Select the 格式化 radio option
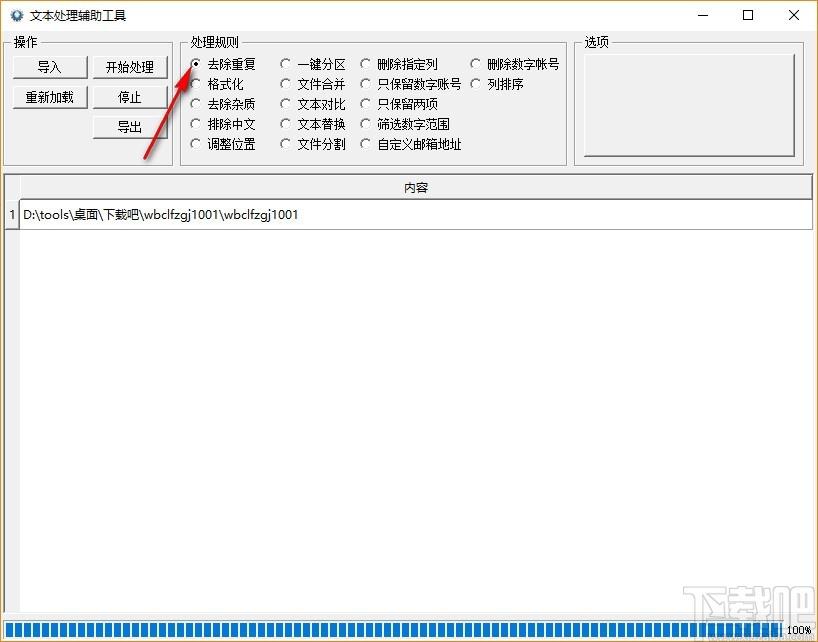 click(x=217, y=84)
